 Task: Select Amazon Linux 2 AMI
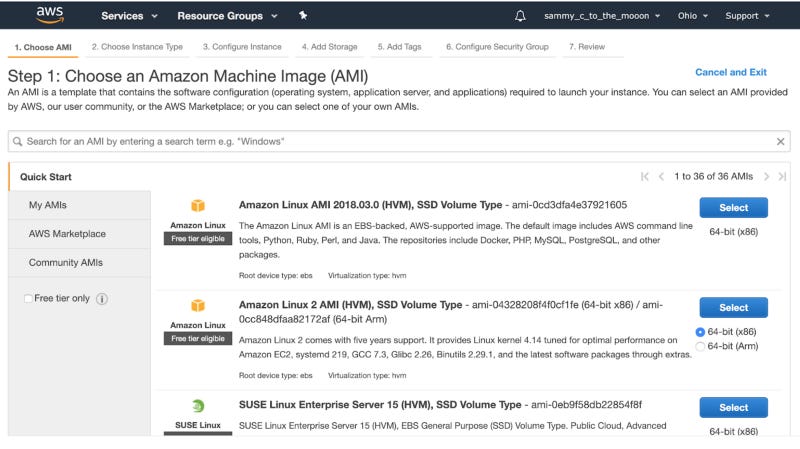click(733, 308)
